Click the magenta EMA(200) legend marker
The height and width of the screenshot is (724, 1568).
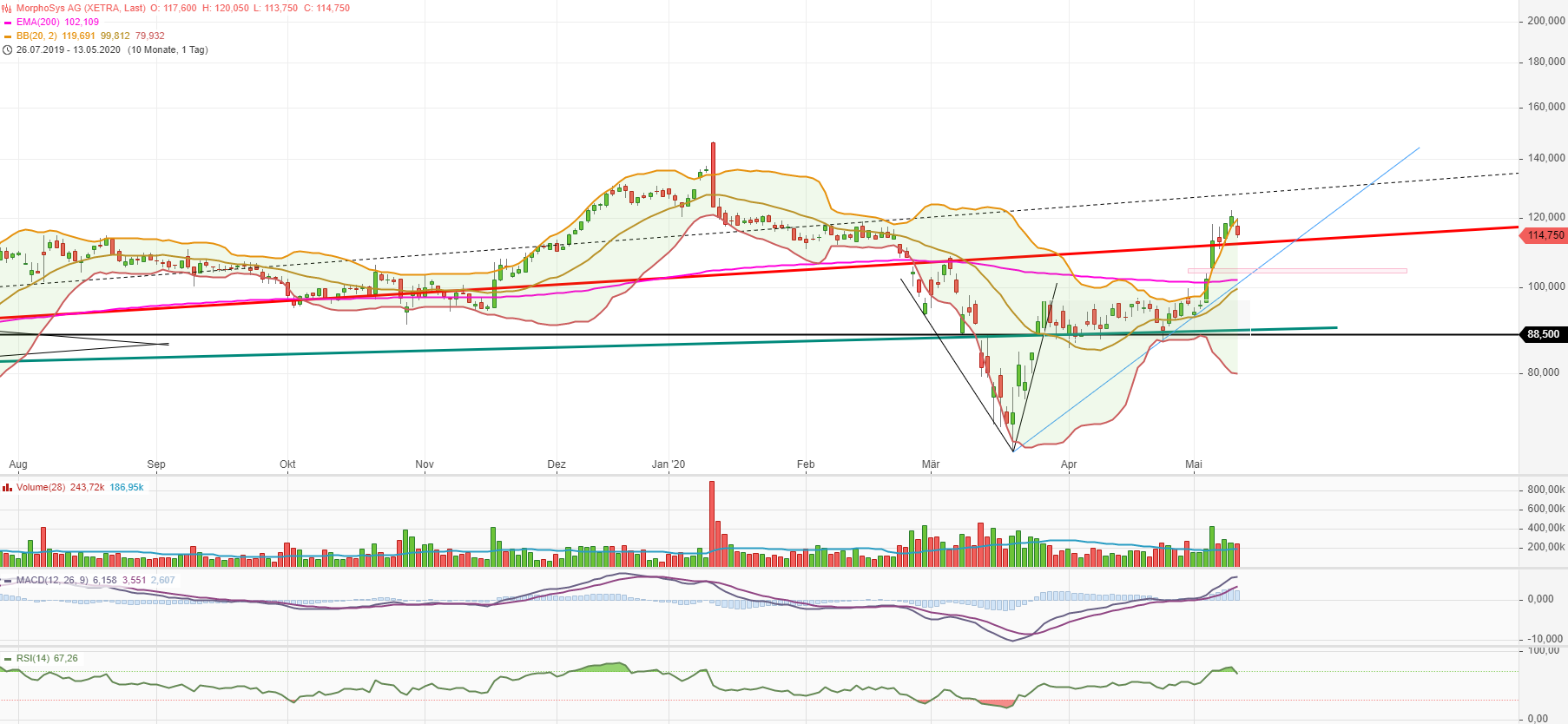(8, 23)
